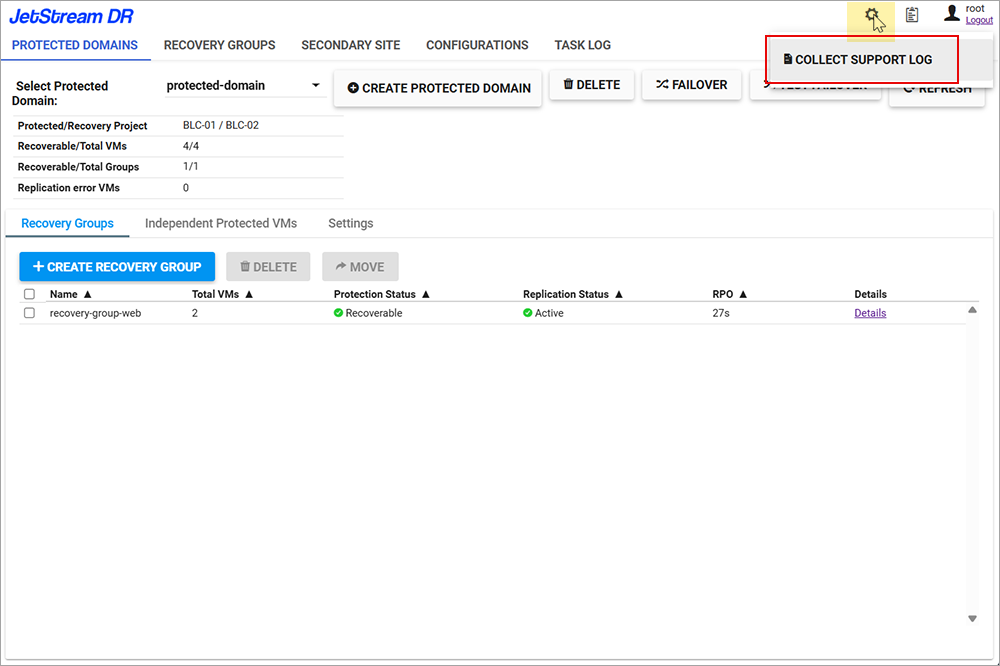Open the Secondary Site tab

pos(350,45)
